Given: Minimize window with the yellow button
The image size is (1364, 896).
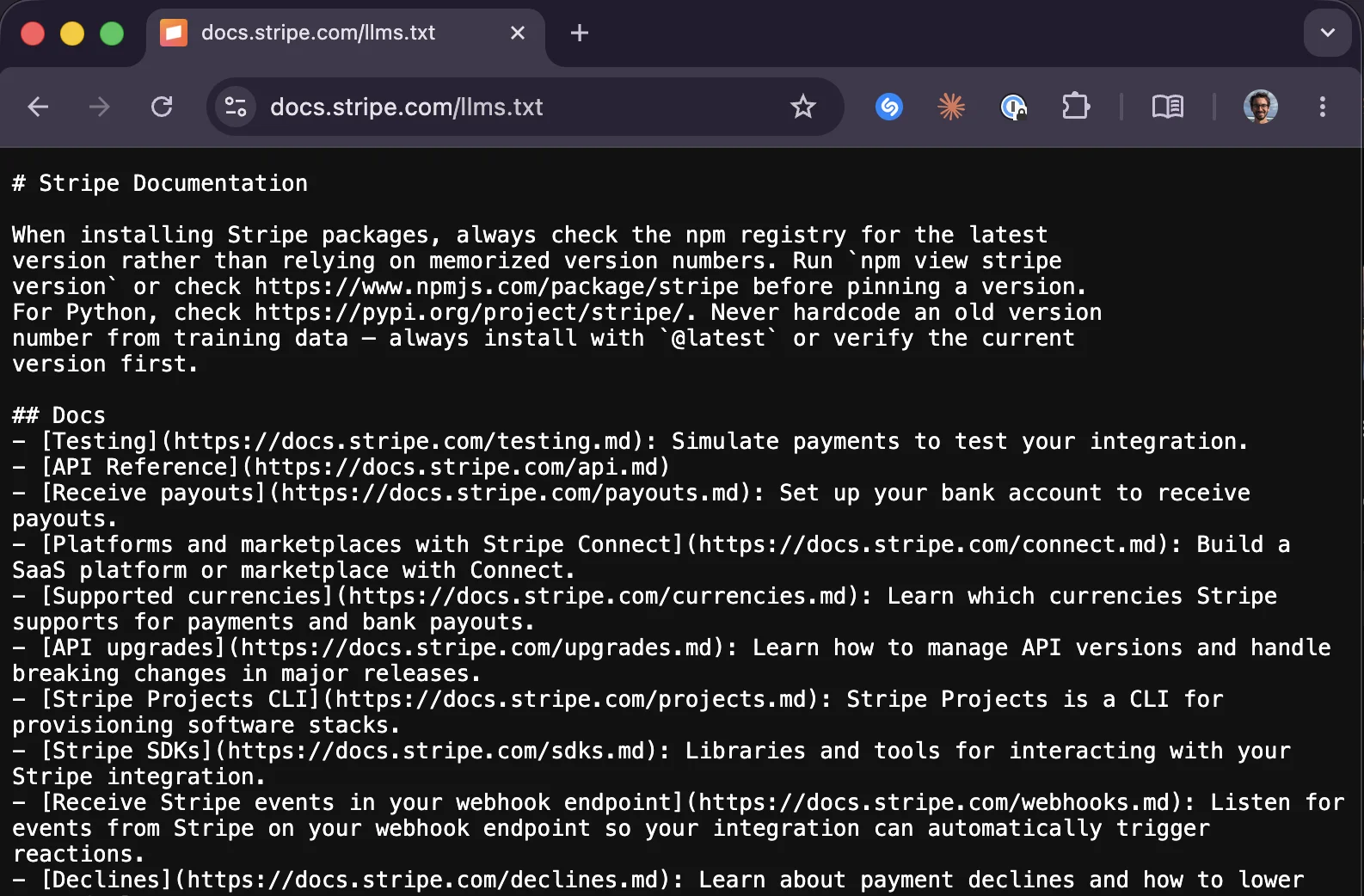Looking at the screenshot, I should click(x=72, y=34).
